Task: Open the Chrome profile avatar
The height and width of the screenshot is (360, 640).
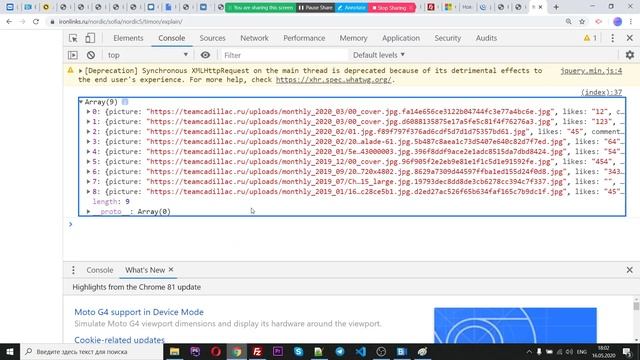Action: coord(618,22)
